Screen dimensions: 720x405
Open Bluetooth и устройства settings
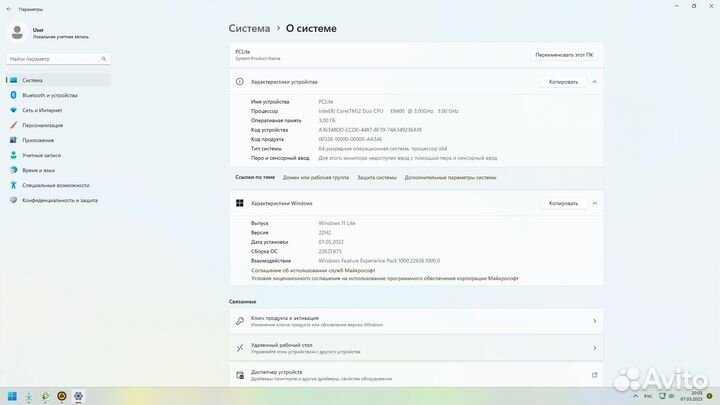click(x=49, y=95)
